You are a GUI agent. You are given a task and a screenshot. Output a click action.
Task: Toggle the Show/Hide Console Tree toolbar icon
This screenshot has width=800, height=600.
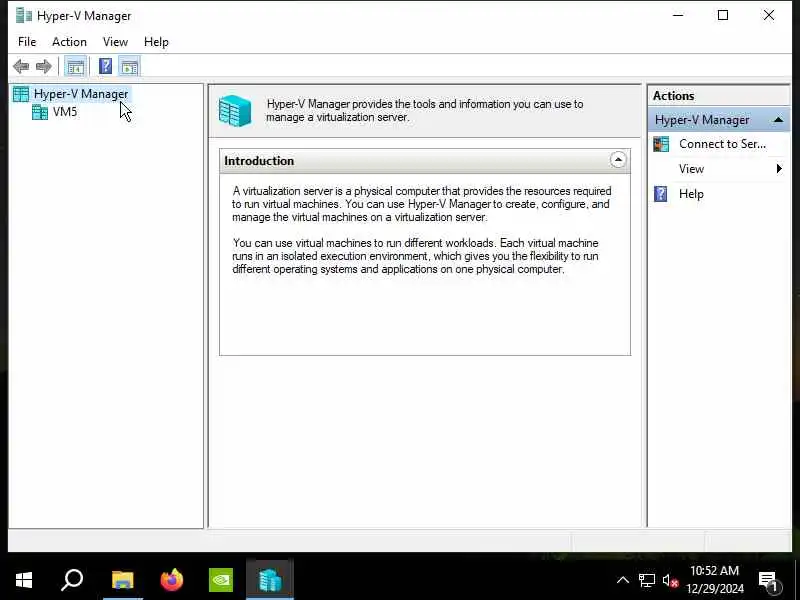point(76,66)
